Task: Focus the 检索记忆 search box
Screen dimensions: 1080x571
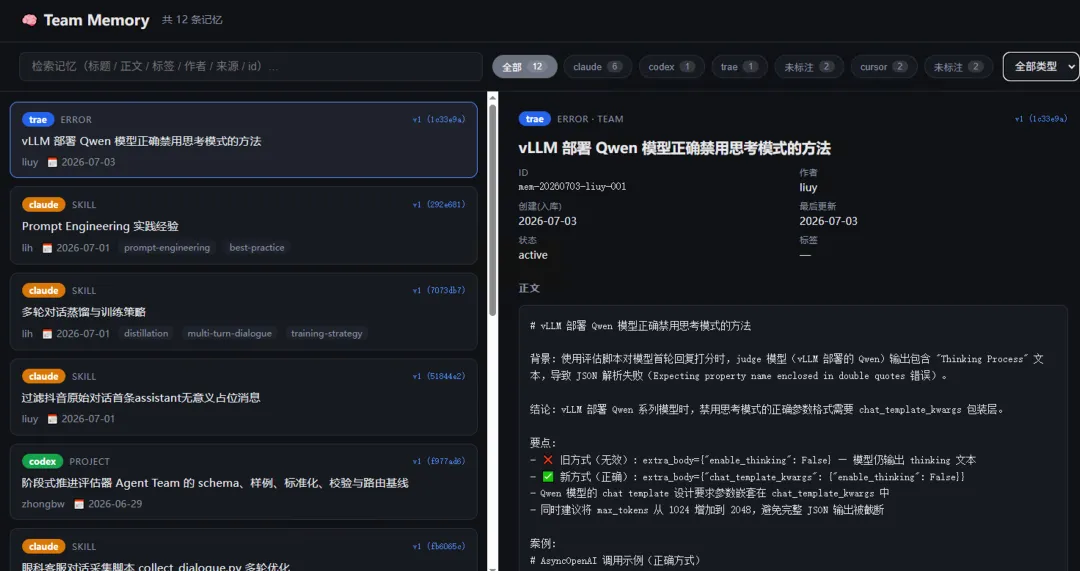Action: coord(251,67)
